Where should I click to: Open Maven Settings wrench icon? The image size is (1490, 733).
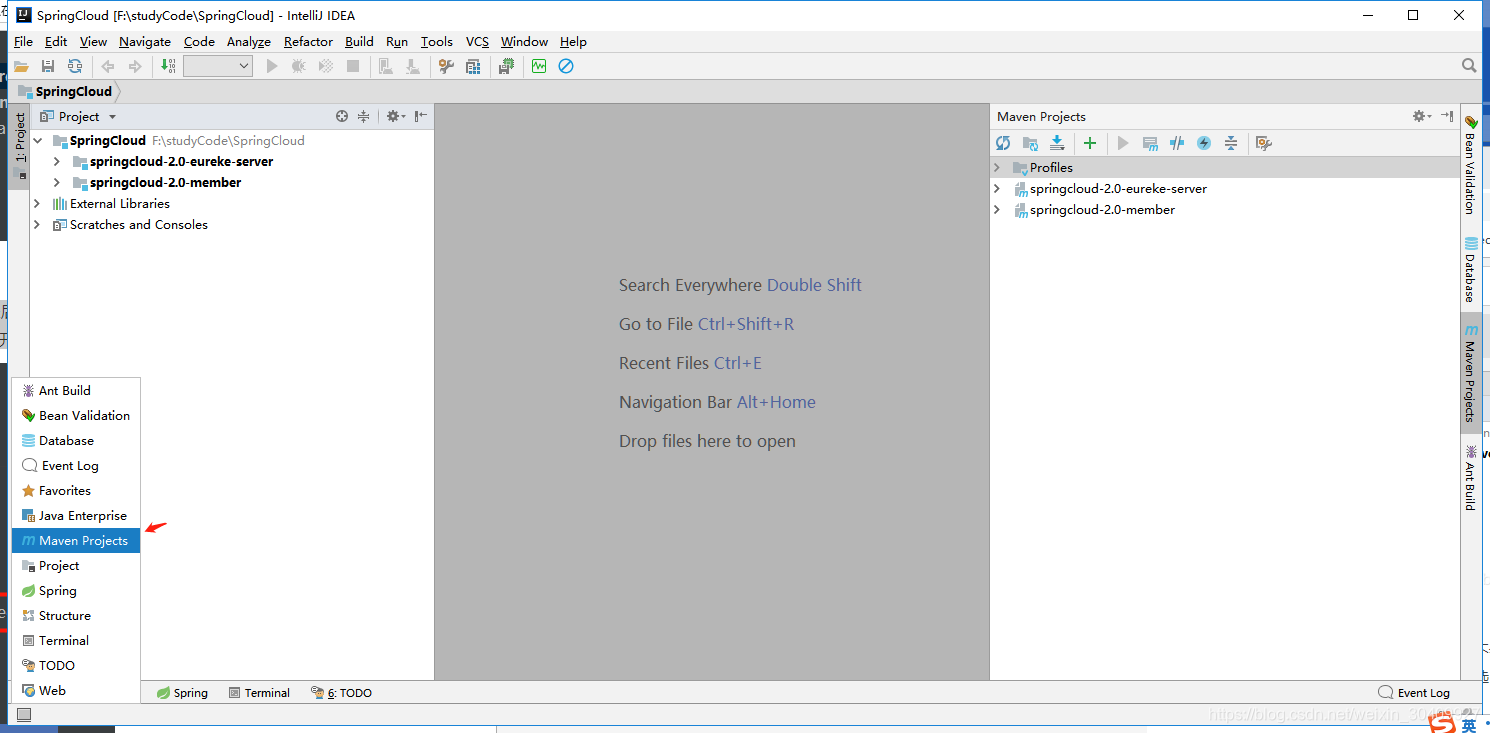[x=1263, y=143]
